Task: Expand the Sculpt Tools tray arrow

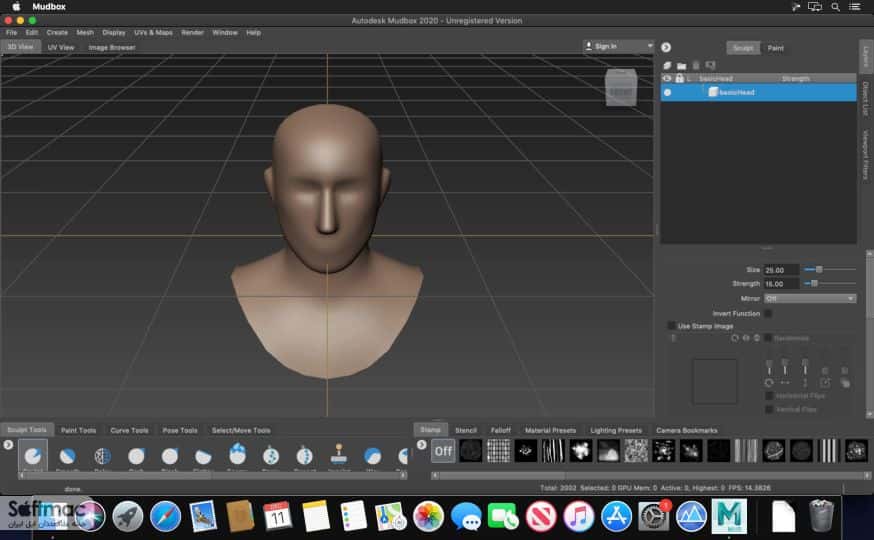Action: point(8,445)
